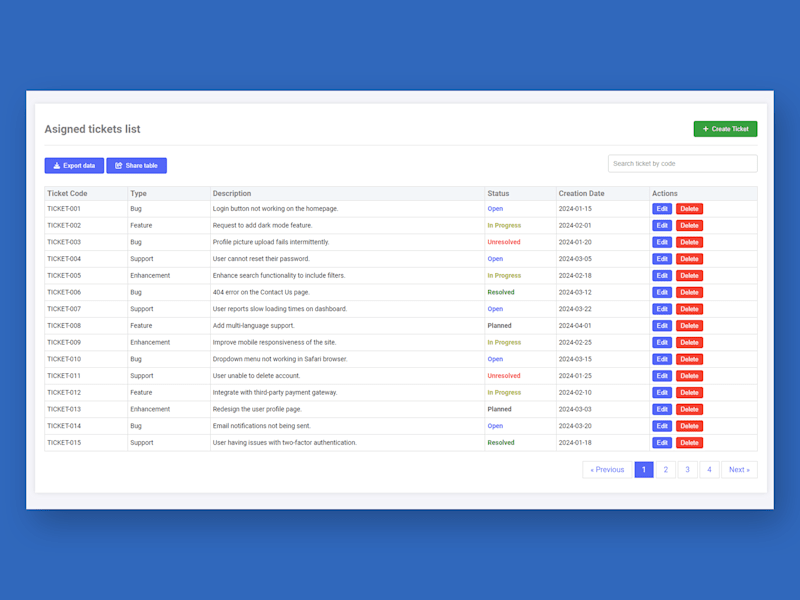Click the share icon in Share table
The image size is (800, 600).
point(118,166)
